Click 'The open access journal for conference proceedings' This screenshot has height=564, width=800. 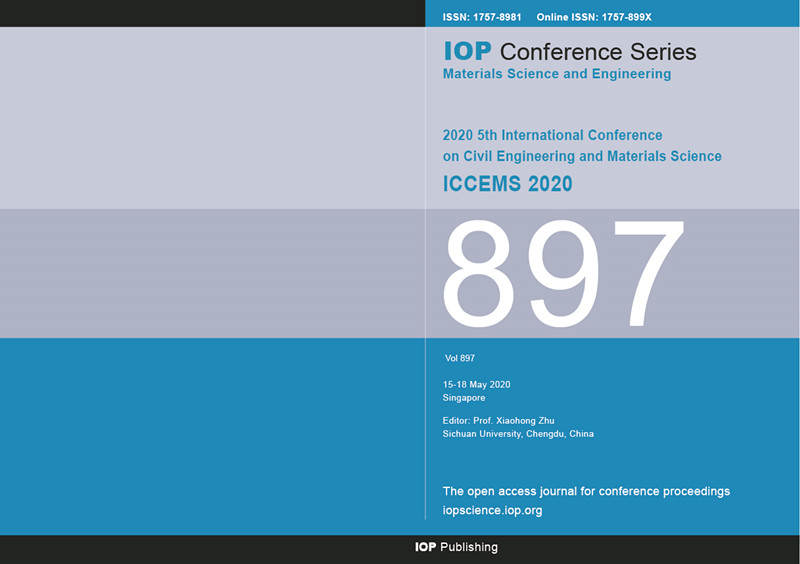click(586, 492)
